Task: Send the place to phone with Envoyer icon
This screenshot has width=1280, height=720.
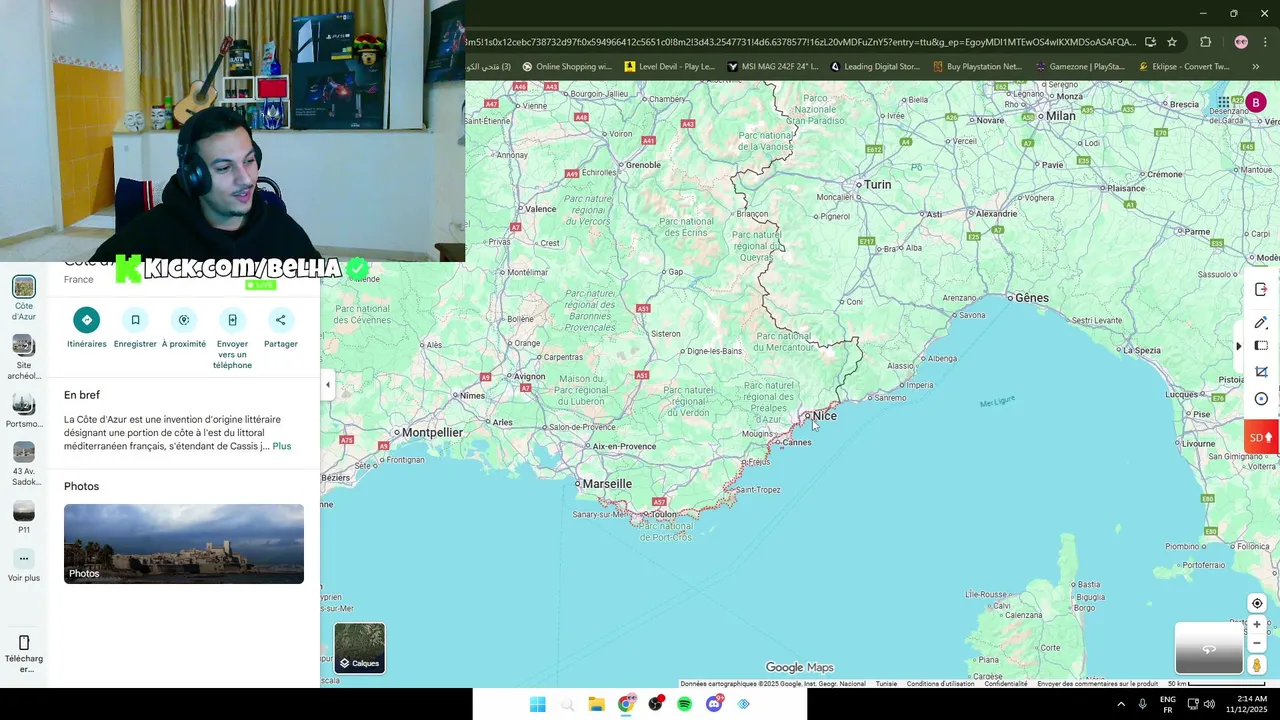Action: click(x=232, y=320)
